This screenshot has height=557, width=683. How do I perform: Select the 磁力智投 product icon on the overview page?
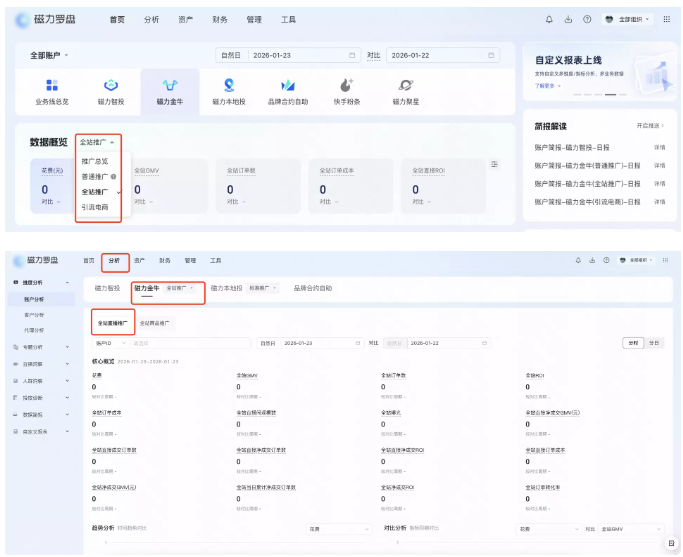click(x=111, y=85)
